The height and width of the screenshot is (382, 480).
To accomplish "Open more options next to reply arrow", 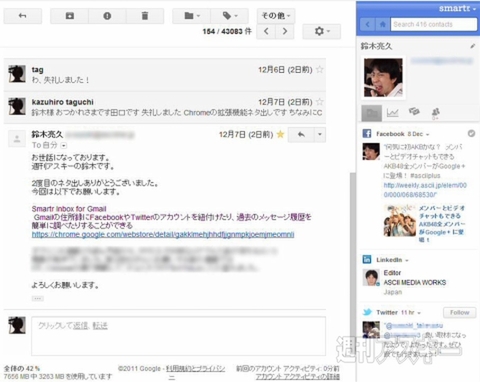I will pyautogui.click(x=320, y=134).
